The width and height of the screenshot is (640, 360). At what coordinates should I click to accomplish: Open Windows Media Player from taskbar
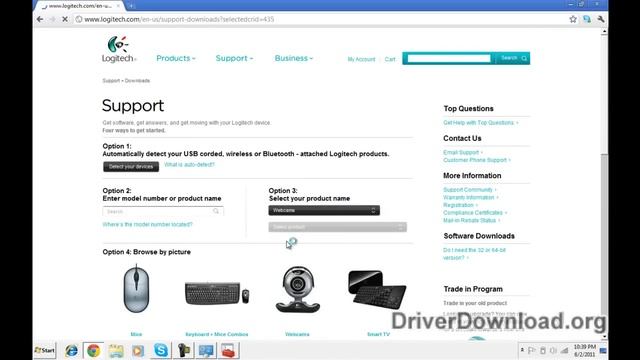(x=138, y=351)
